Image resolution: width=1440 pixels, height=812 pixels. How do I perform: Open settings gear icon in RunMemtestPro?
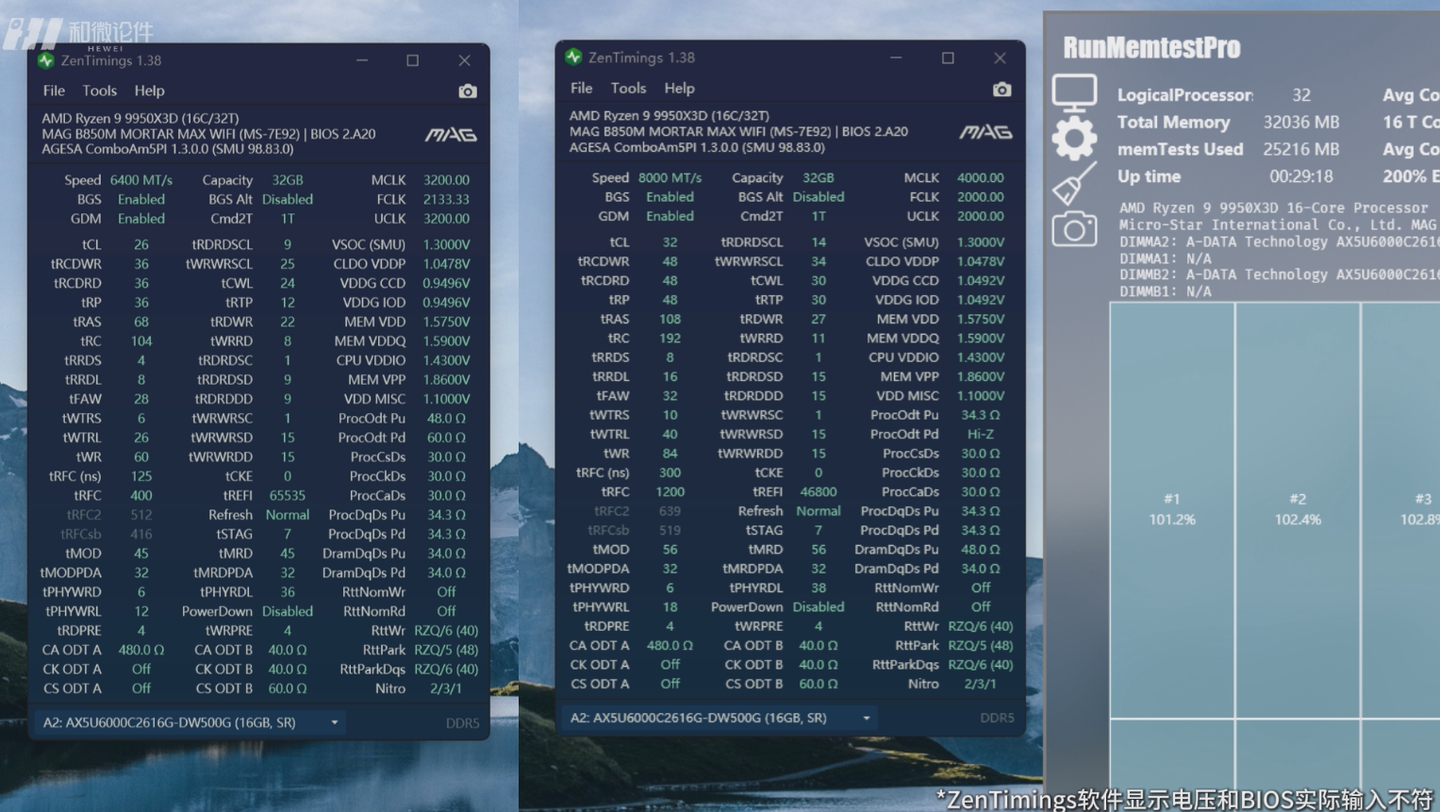pos(1074,139)
